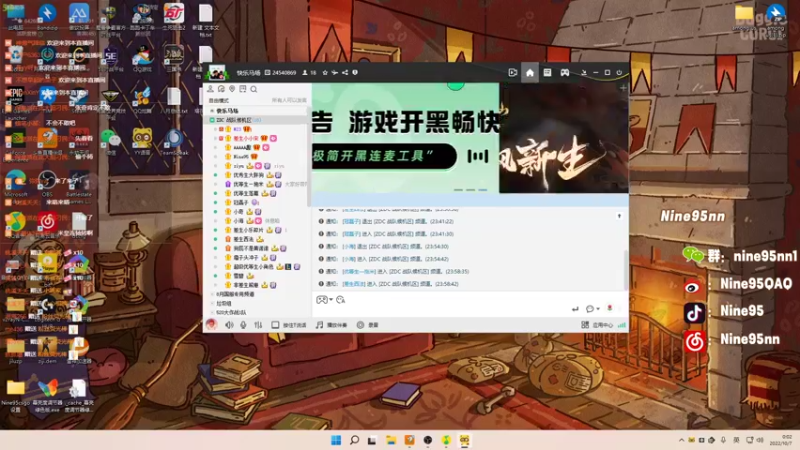Click the user avatar in bottom-left of YY
The image size is (800, 450).
211,324
